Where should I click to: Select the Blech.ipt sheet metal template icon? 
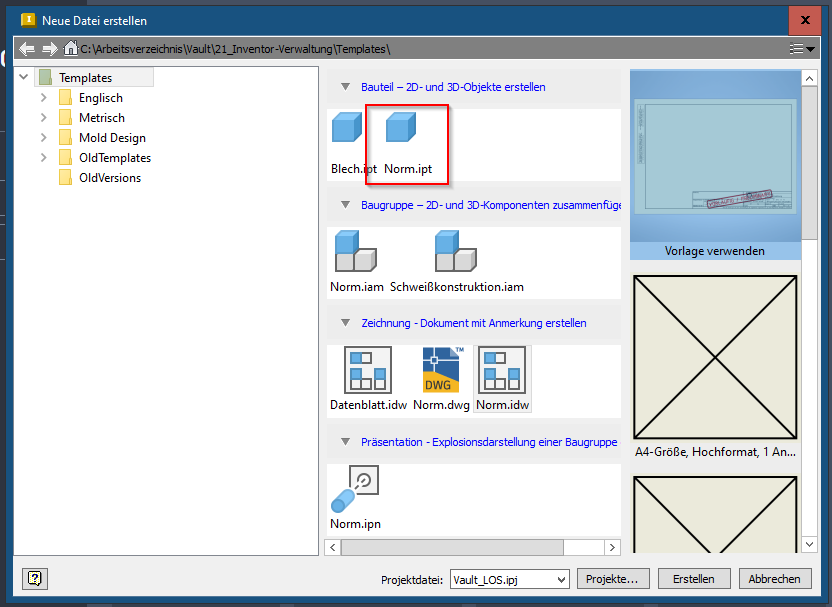[347, 127]
